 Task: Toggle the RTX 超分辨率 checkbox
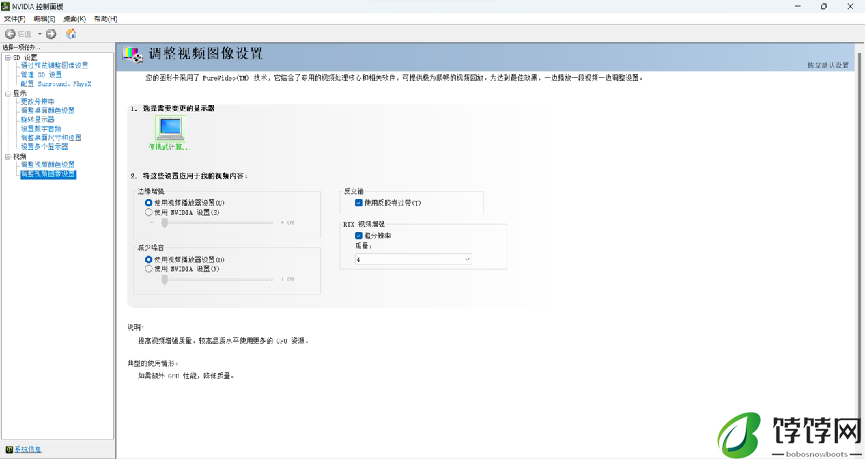(359, 236)
